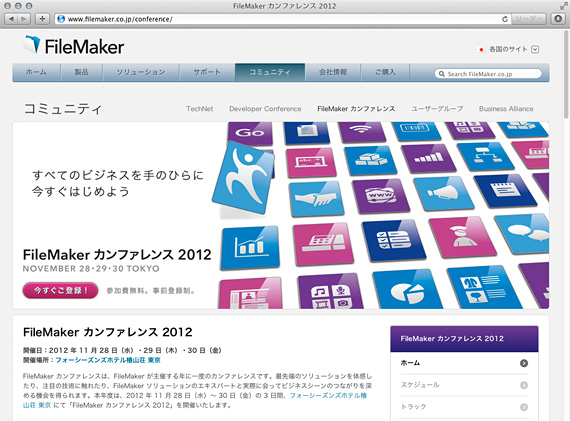Click the blue boxes inventory tile

[x=370, y=160]
